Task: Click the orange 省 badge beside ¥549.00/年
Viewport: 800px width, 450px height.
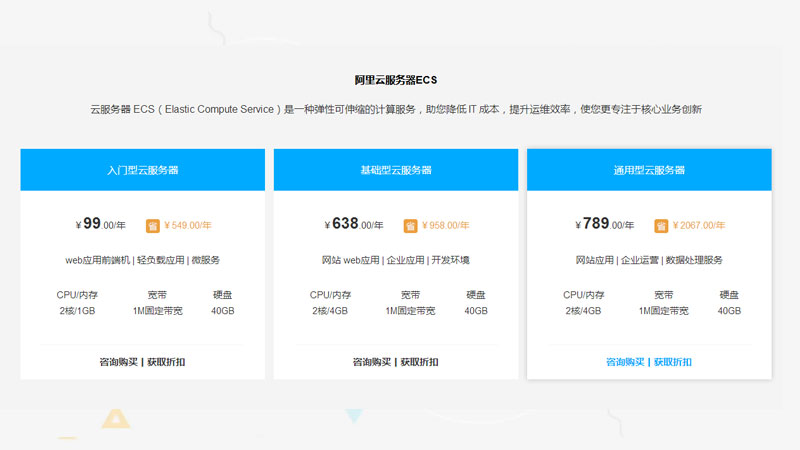Action: pos(153,226)
